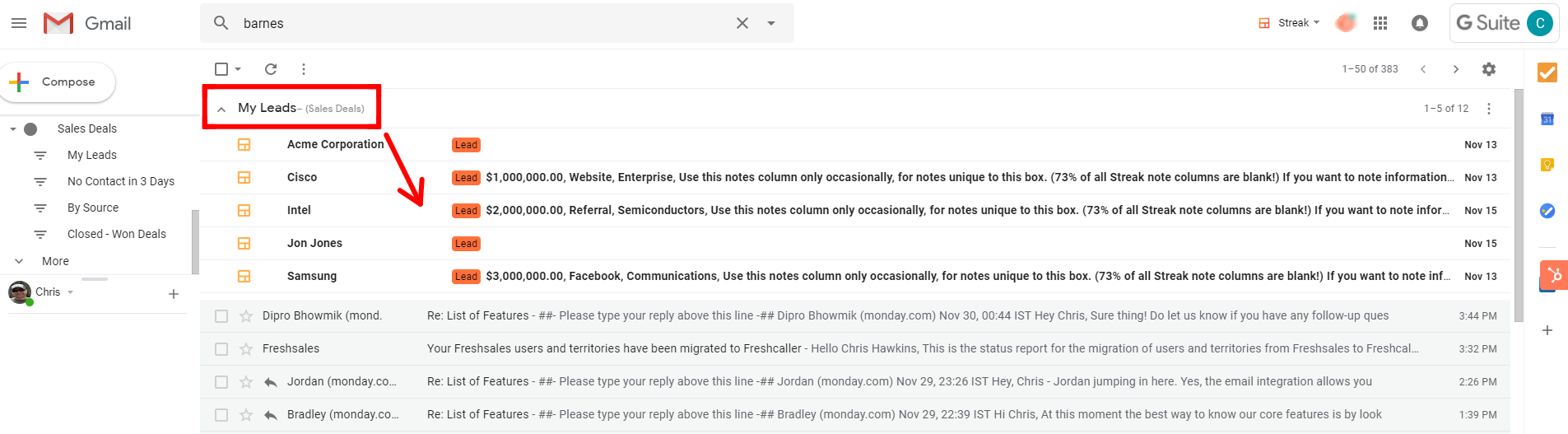Image resolution: width=1568 pixels, height=434 pixels.
Task: Open the HubSpot sidebar icon
Action: click(x=1554, y=275)
